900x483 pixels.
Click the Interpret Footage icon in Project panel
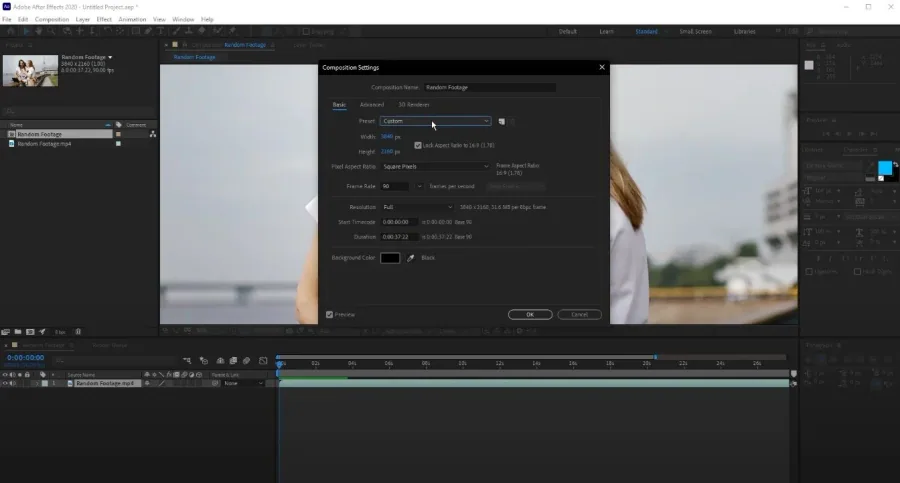[x=6, y=332]
